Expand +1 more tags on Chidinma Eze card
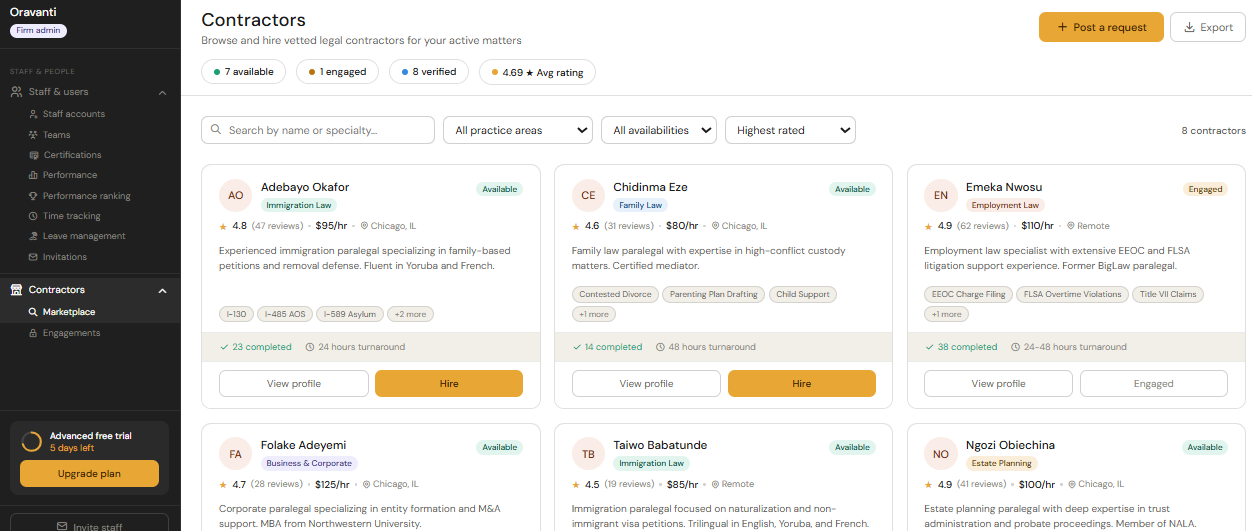Image resolution: width=1252 pixels, height=531 pixels. click(x=593, y=314)
